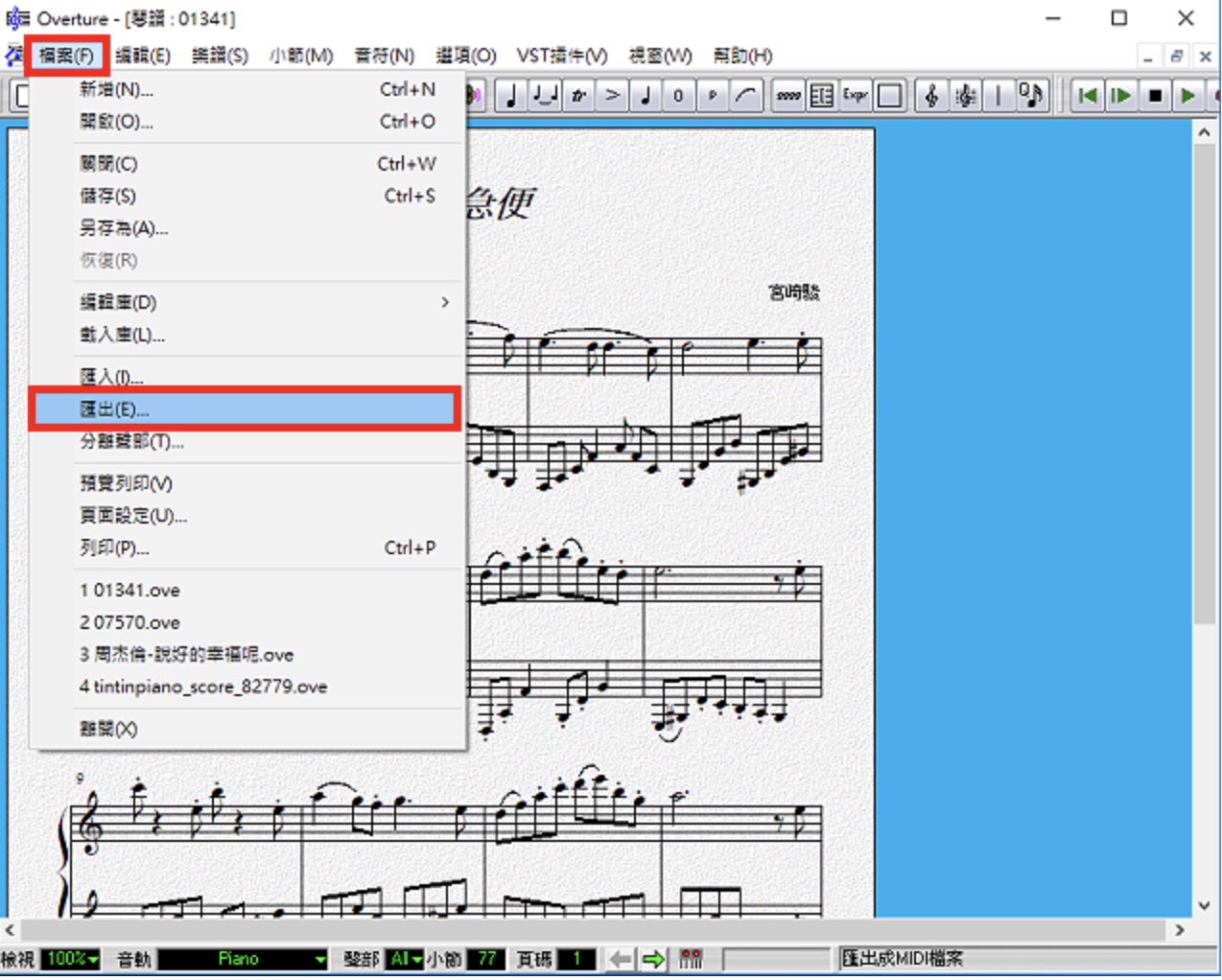Select the slur curve tool
The height and width of the screenshot is (980, 1222).
coord(745,96)
